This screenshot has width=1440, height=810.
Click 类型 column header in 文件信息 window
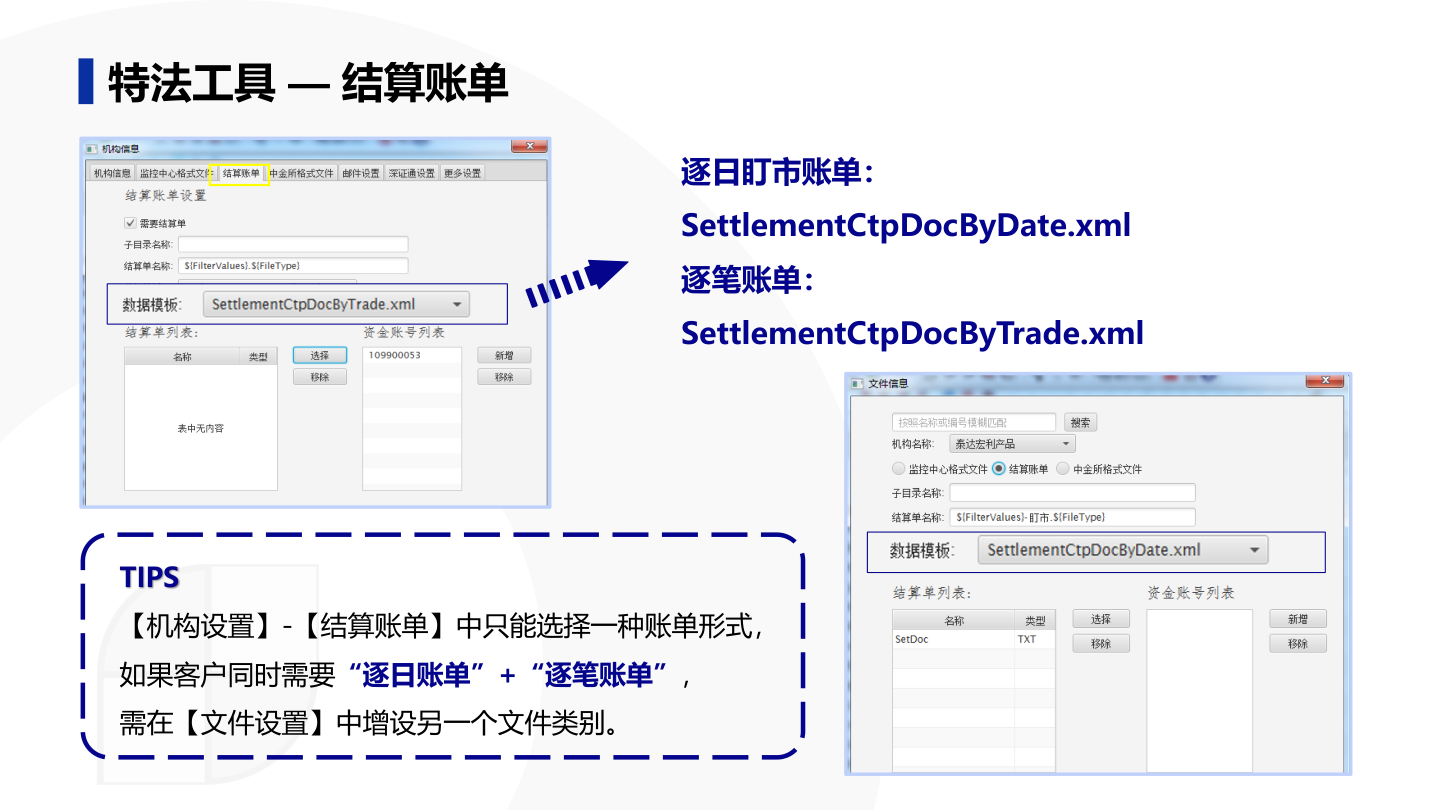tap(1035, 620)
